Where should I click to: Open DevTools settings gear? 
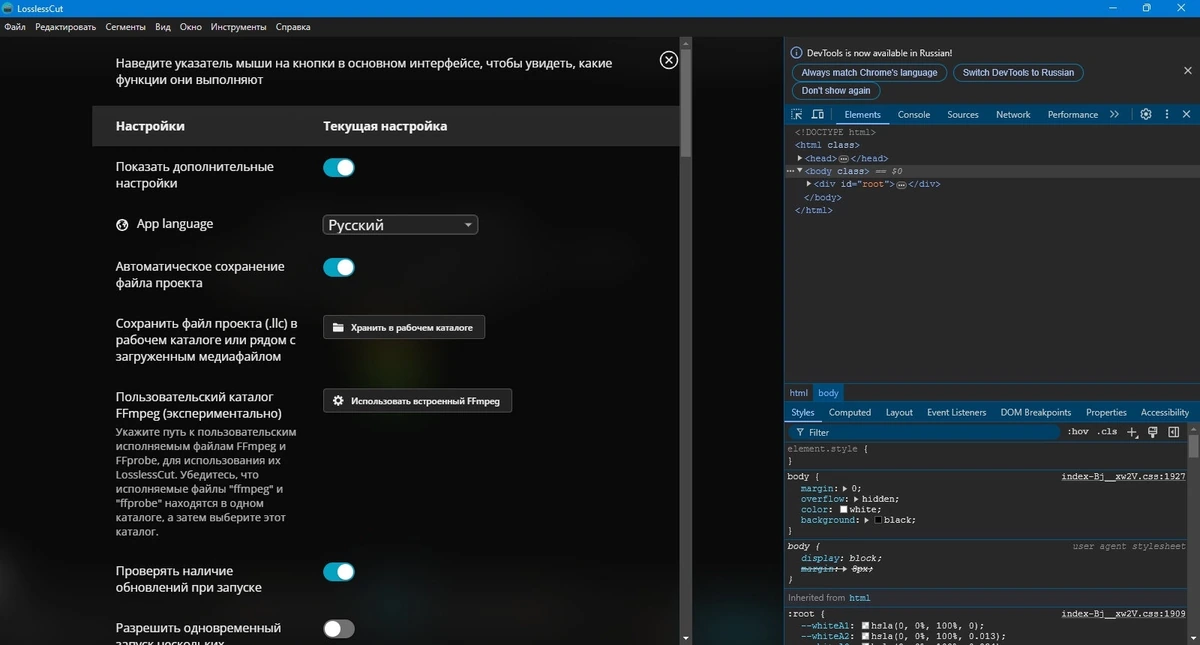coord(1146,114)
